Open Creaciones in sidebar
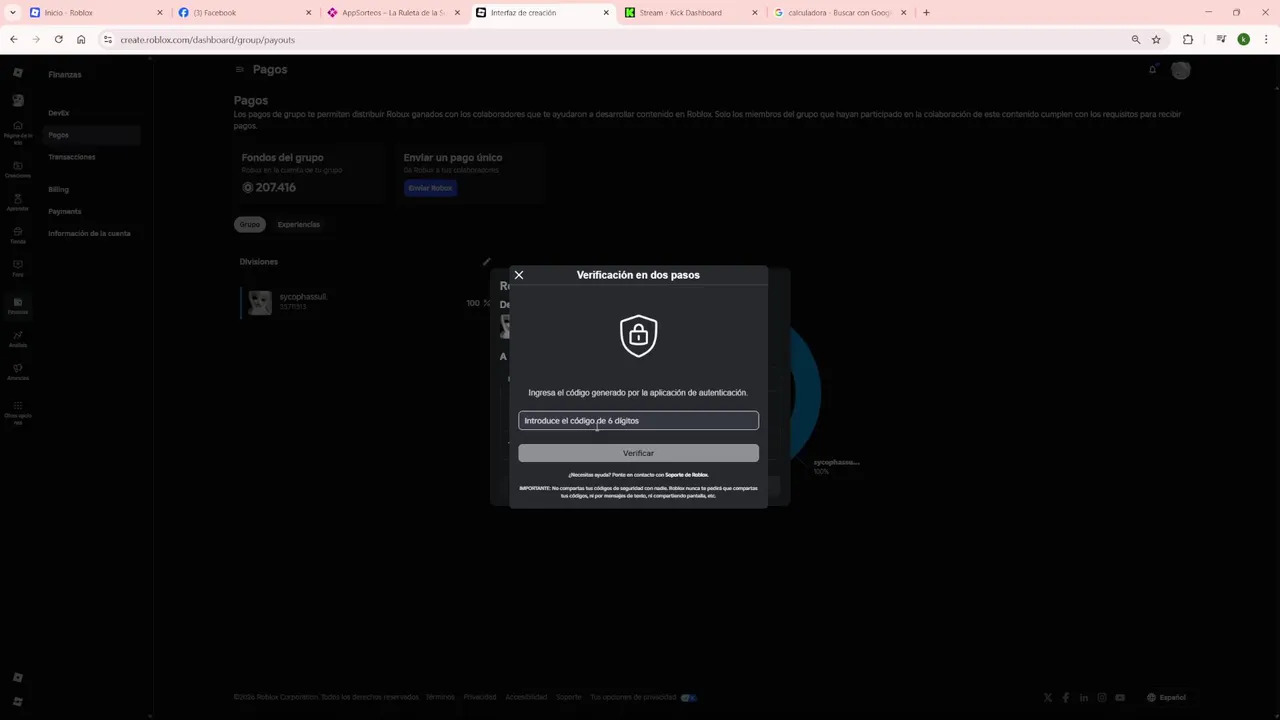The height and width of the screenshot is (720, 1280). (17, 170)
